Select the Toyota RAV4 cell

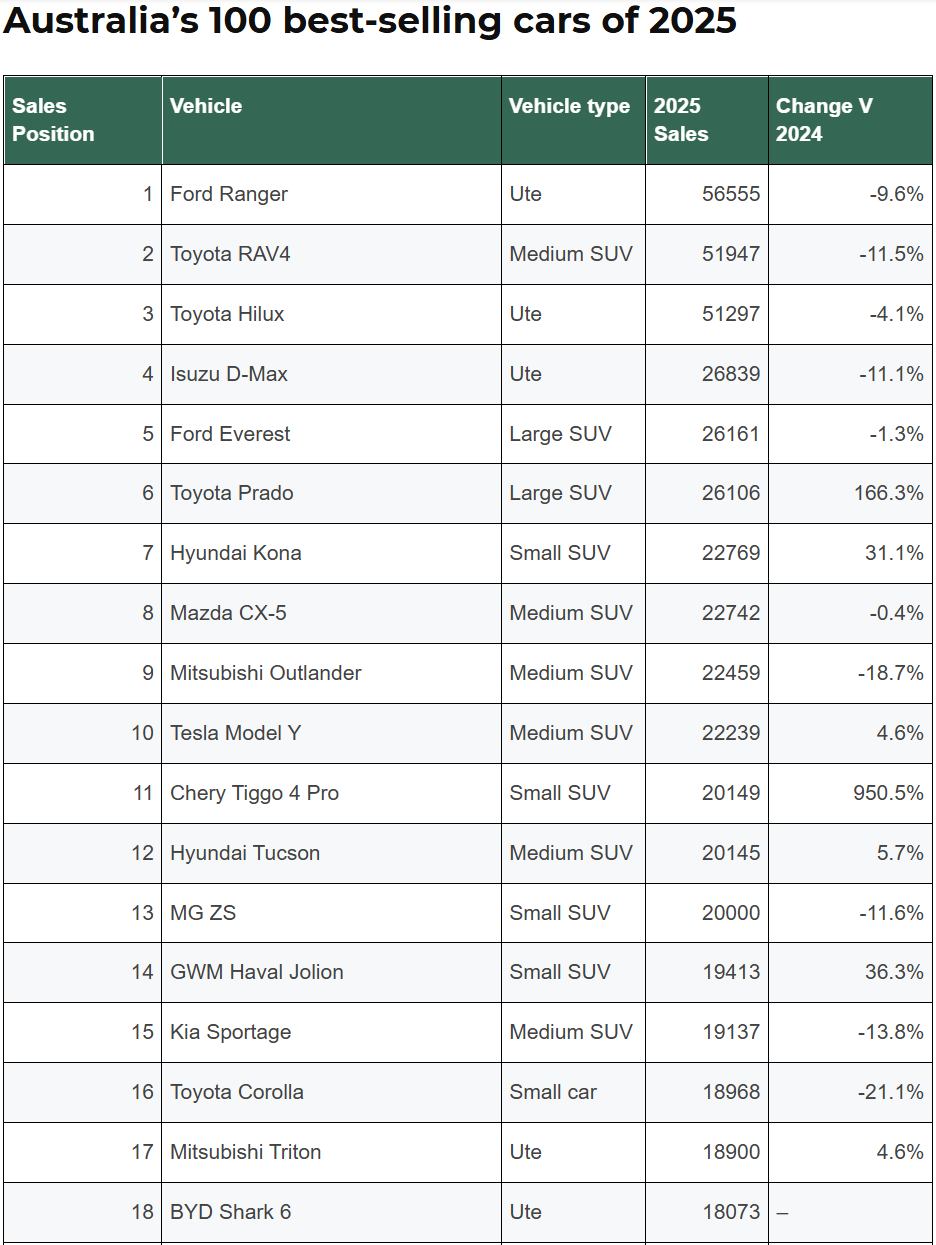[230, 254]
